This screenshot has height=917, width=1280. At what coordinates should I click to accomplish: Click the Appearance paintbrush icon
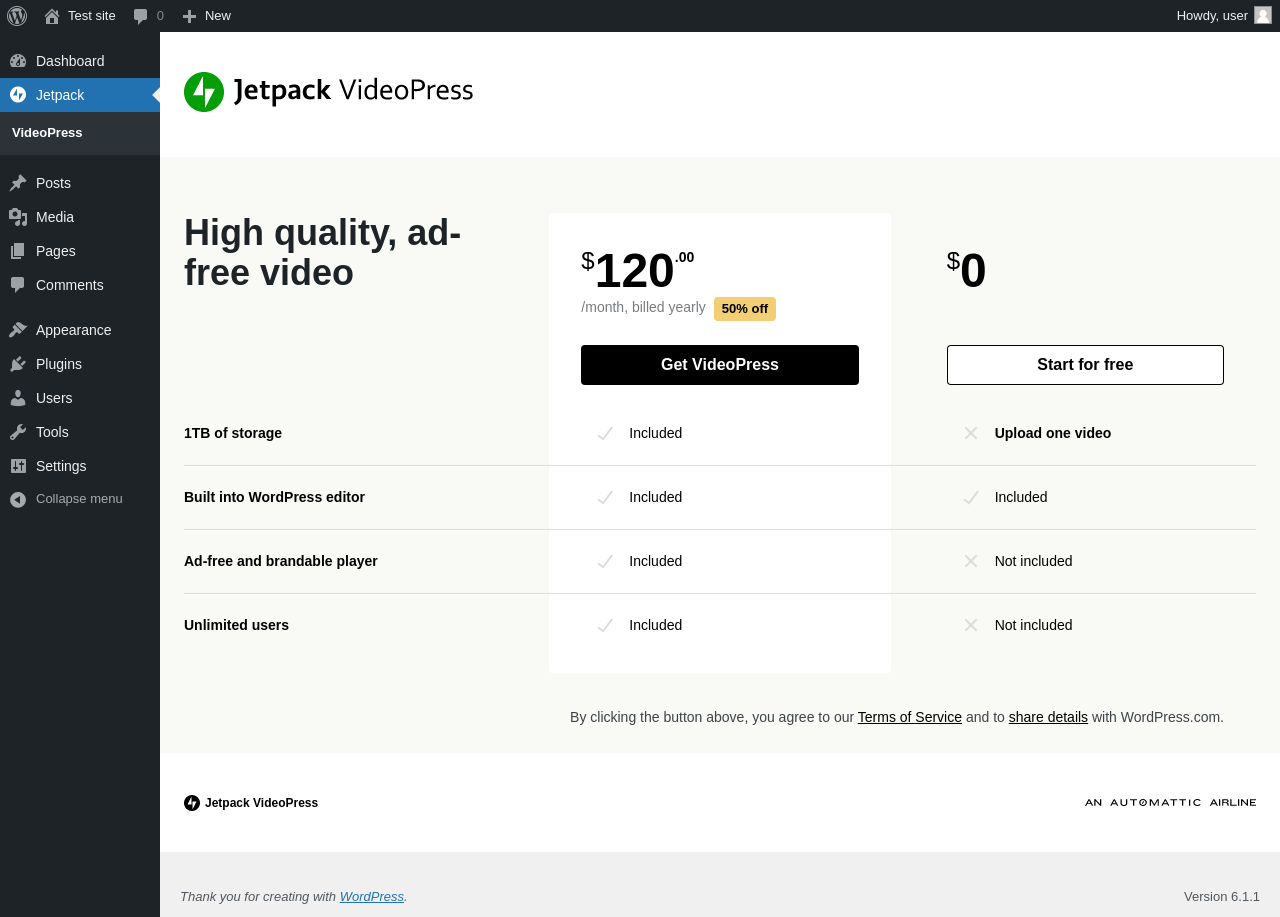tap(18, 330)
